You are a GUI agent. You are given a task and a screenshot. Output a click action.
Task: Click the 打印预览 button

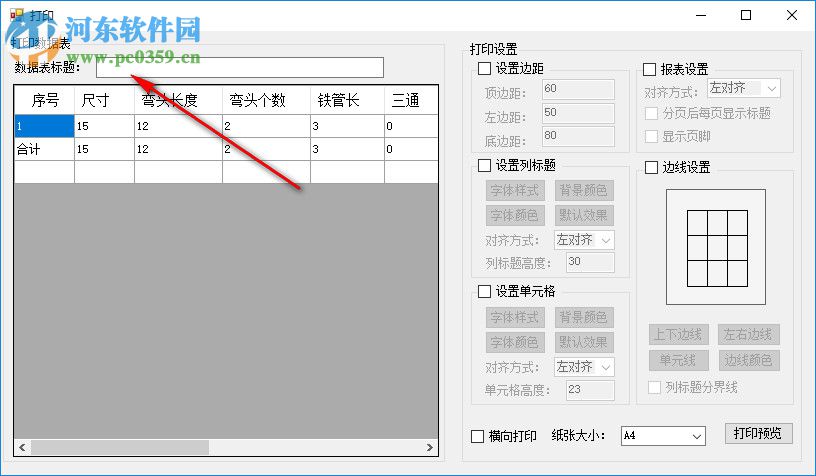point(759,433)
